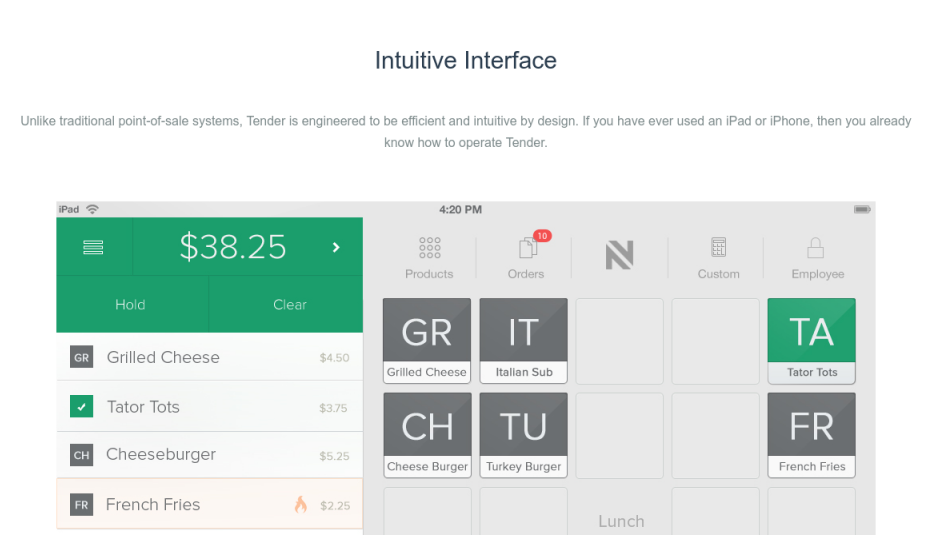Select the CH icon beside Cheeseburger row
937x535 pixels.
coord(81,455)
